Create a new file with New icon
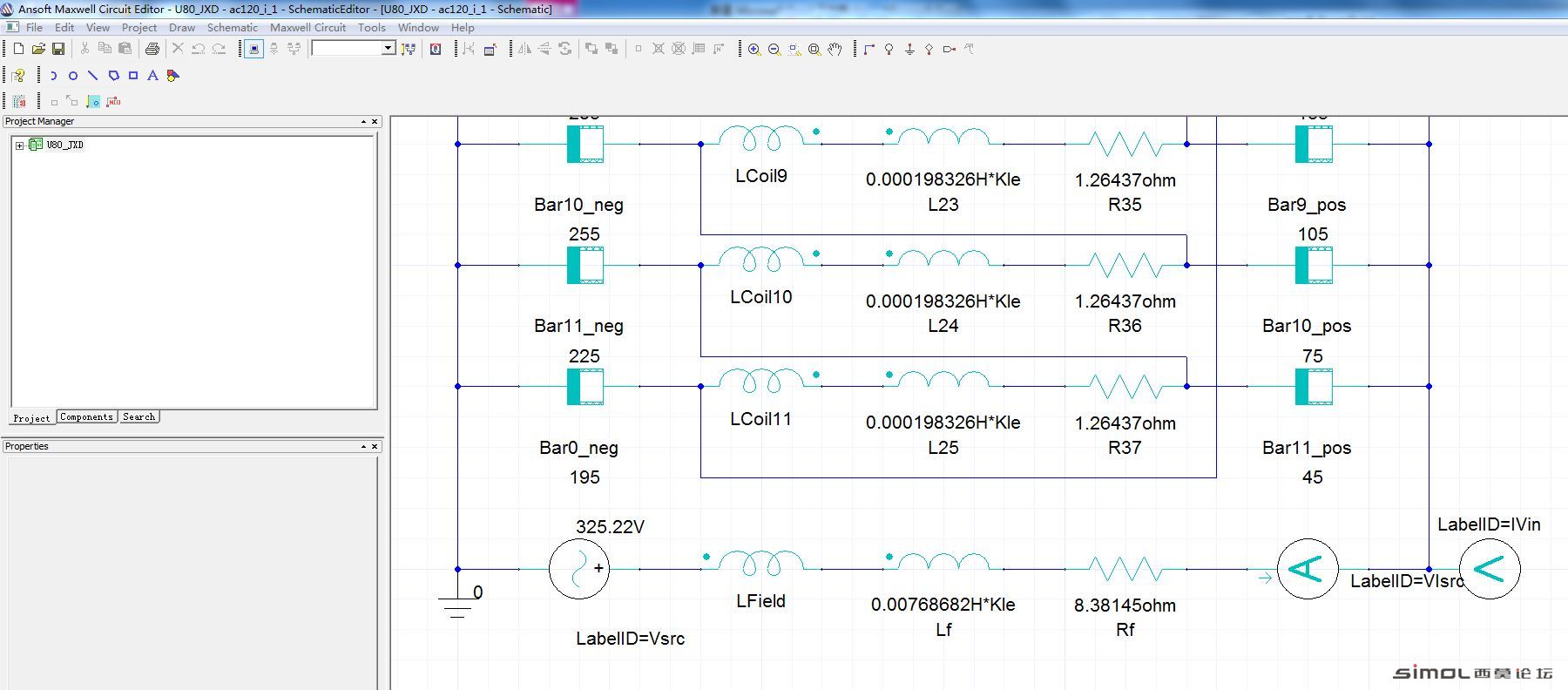 coord(18,49)
